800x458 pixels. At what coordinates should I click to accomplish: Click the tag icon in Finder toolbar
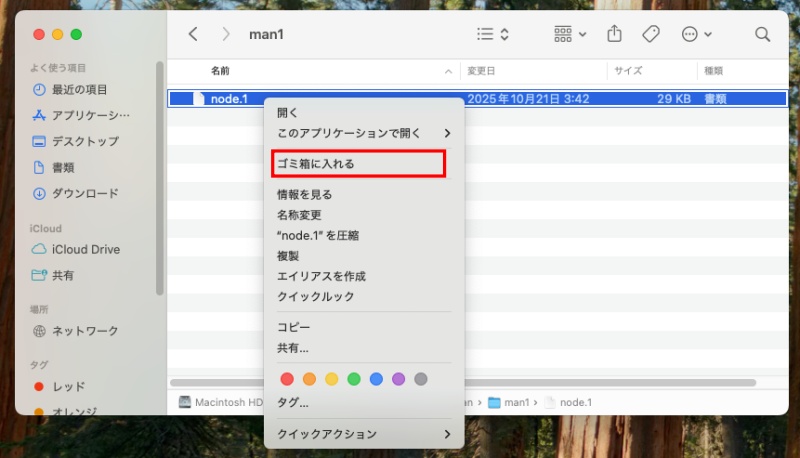[x=650, y=34]
